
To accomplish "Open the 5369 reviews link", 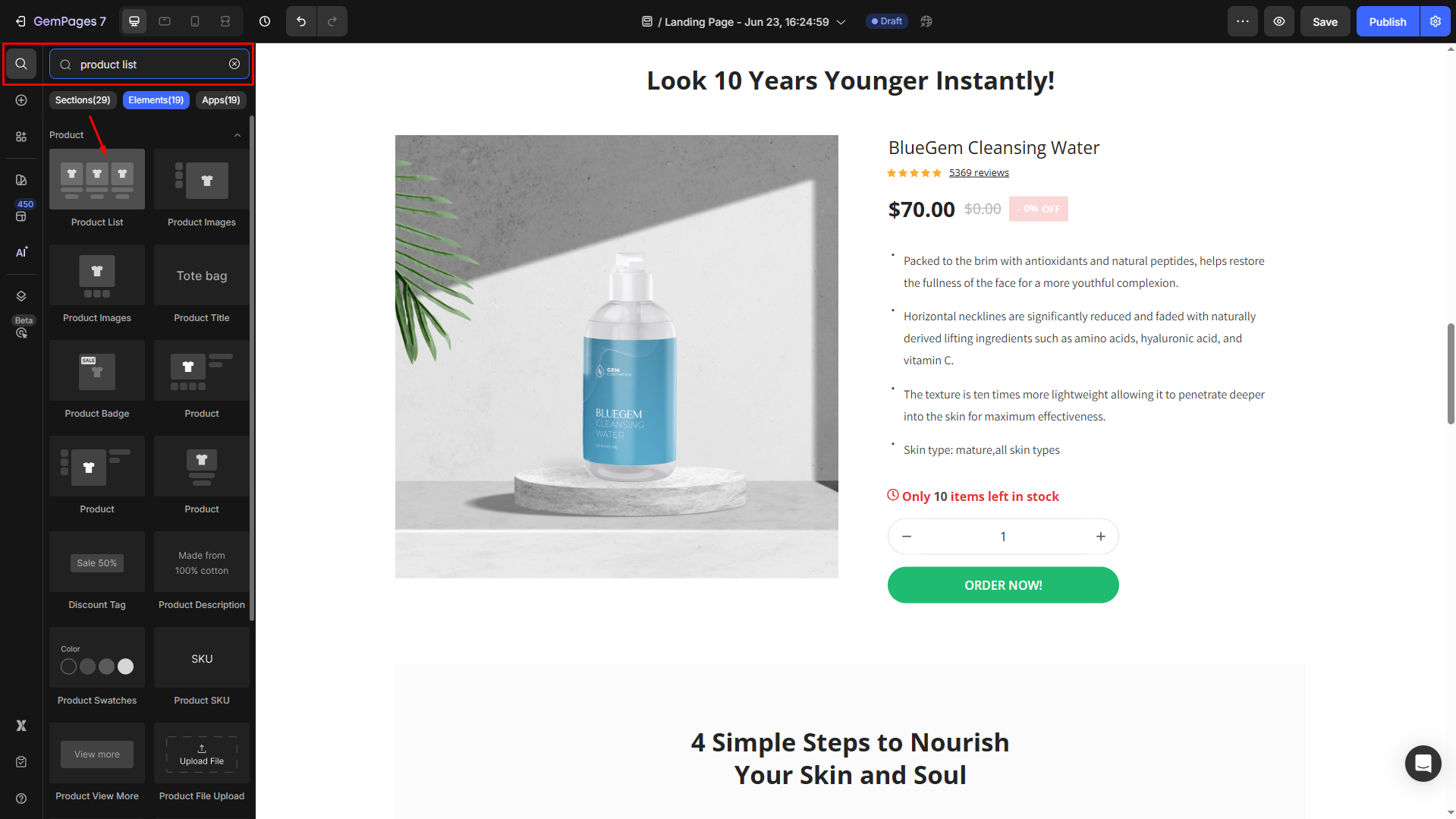I will pyautogui.click(x=977, y=172).
